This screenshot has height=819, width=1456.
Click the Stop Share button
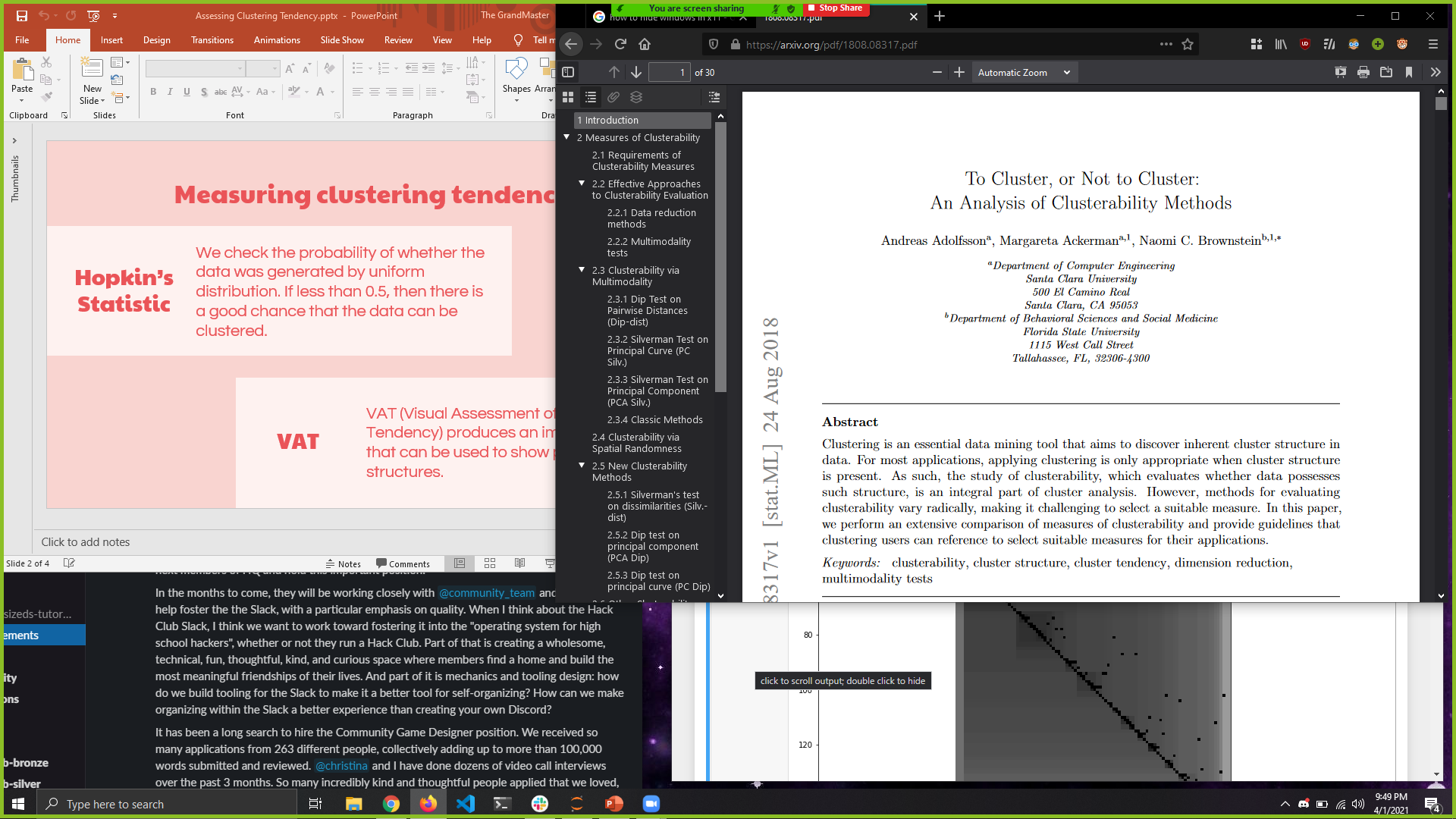[835, 8]
